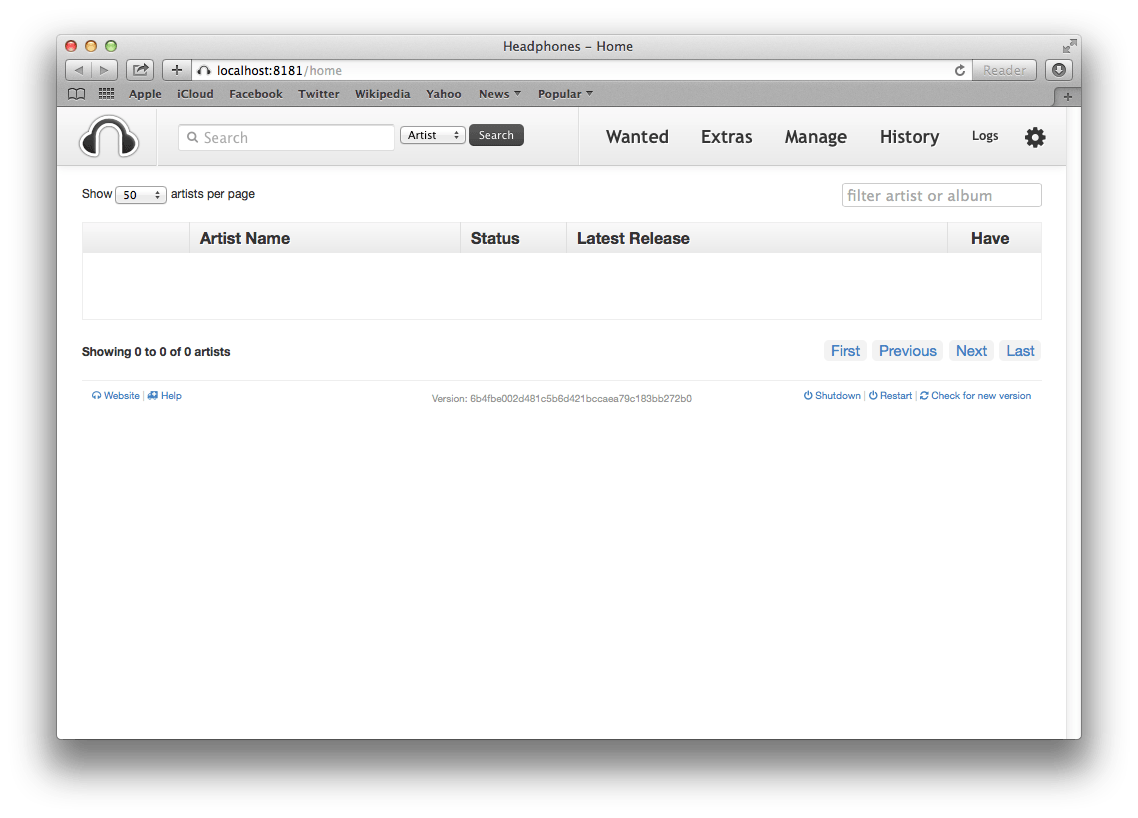Click the Safari downloads arrow icon
The image size is (1138, 818).
(x=1059, y=70)
